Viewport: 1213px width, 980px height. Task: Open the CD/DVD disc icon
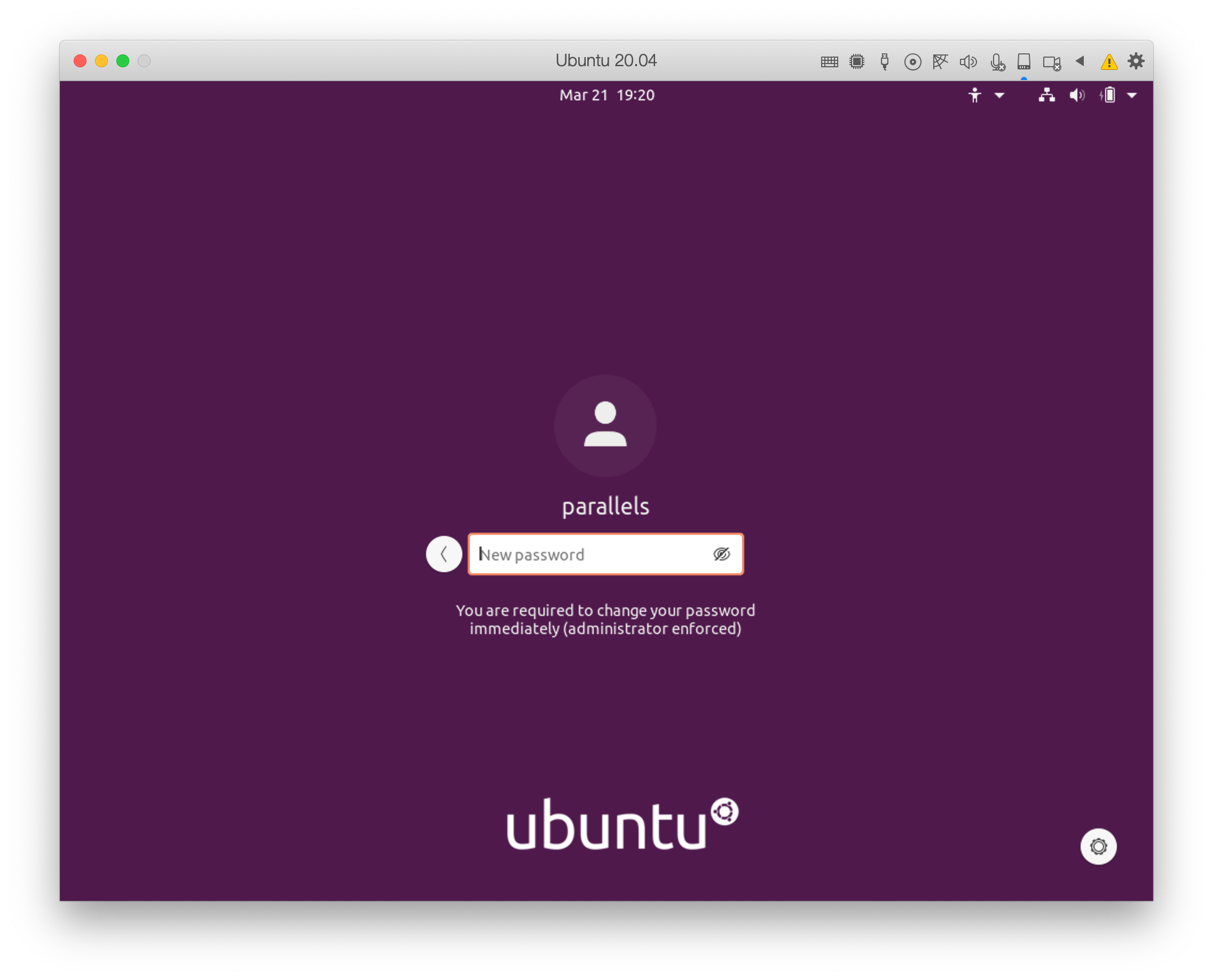[912, 61]
